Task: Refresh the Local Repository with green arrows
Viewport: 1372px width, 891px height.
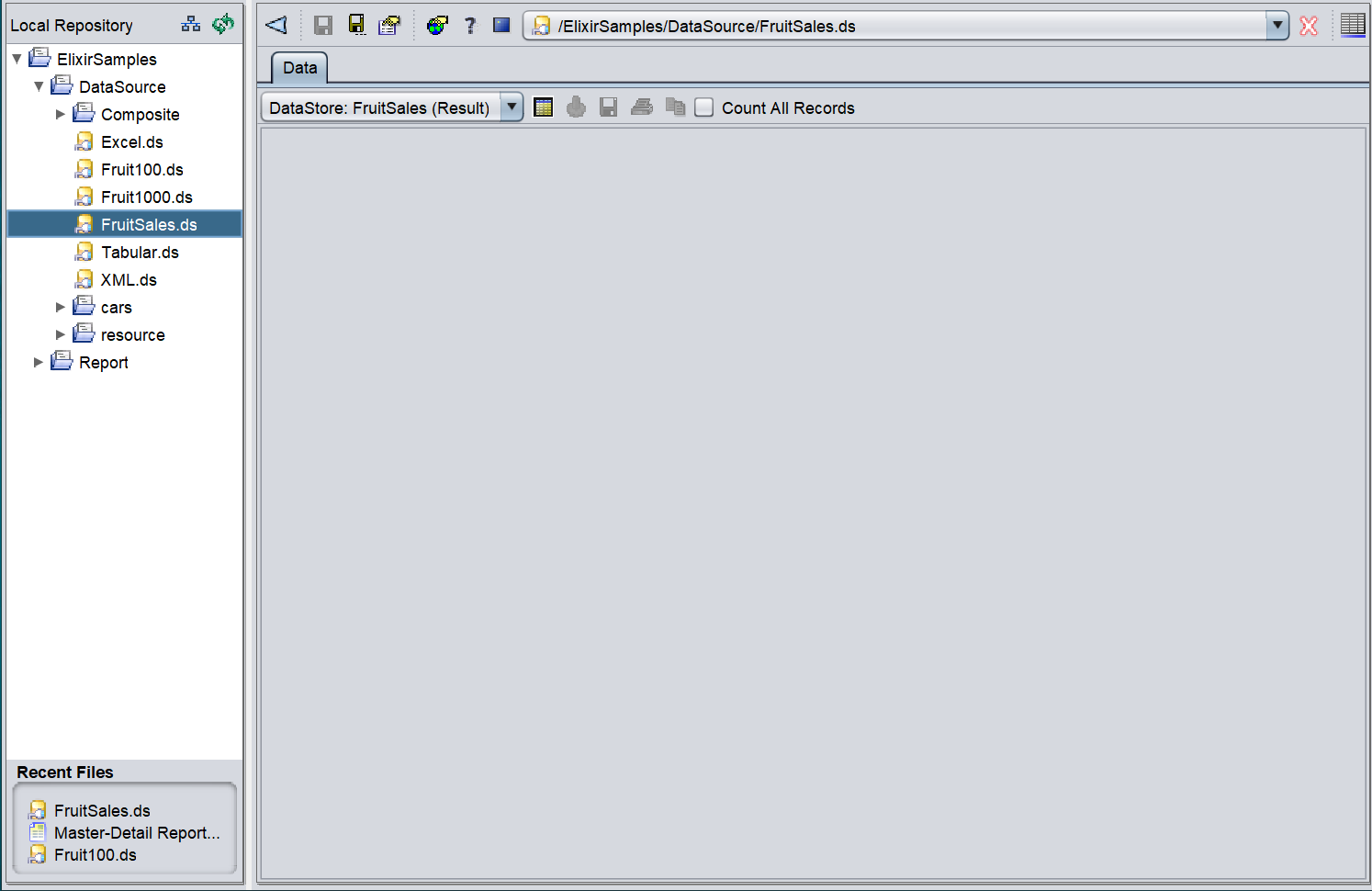Action: tap(223, 25)
